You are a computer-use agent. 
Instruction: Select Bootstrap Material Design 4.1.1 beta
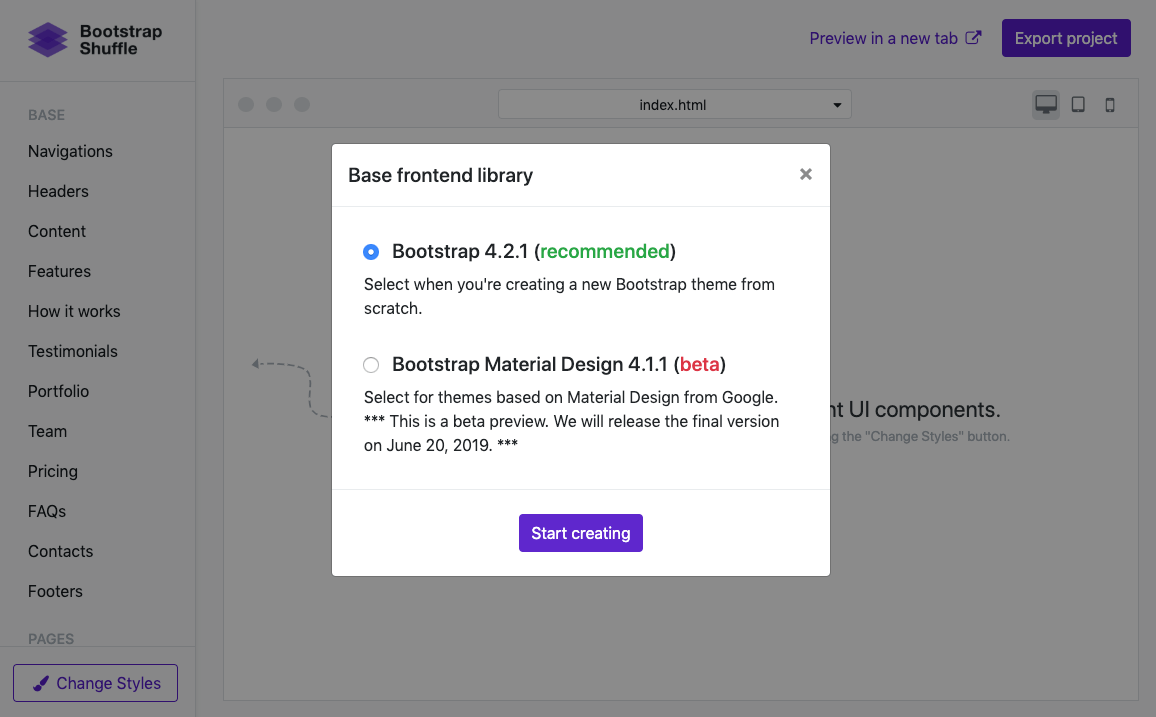click(371, 365)
